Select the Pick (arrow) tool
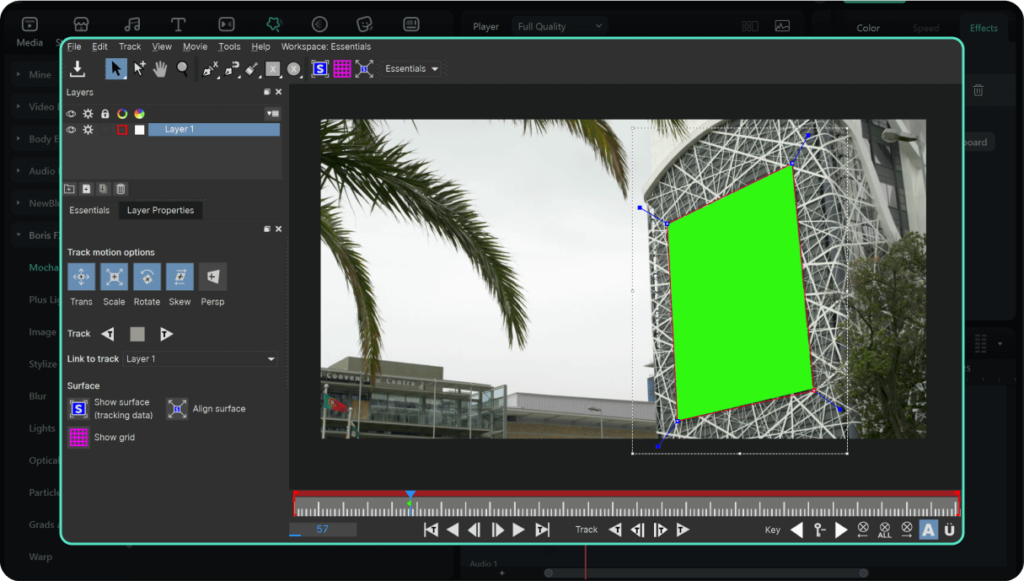The width and height of the screenshot is (1024, 581). click(x=116, y=68)
